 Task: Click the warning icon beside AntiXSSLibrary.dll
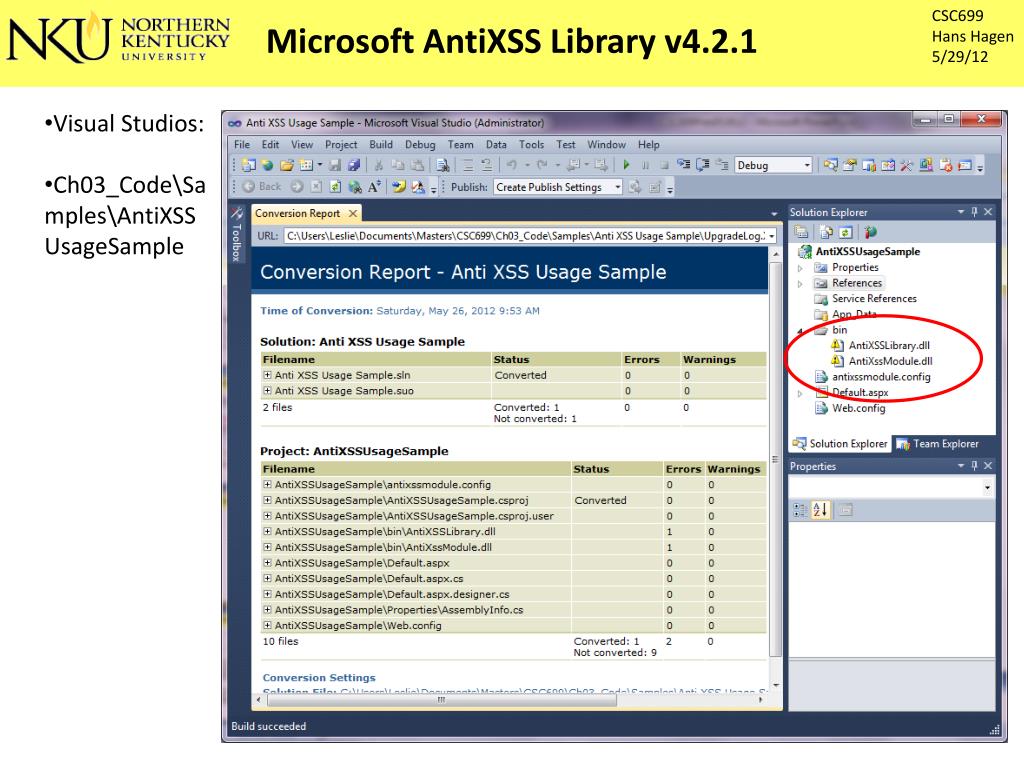[x=837, y=345]
